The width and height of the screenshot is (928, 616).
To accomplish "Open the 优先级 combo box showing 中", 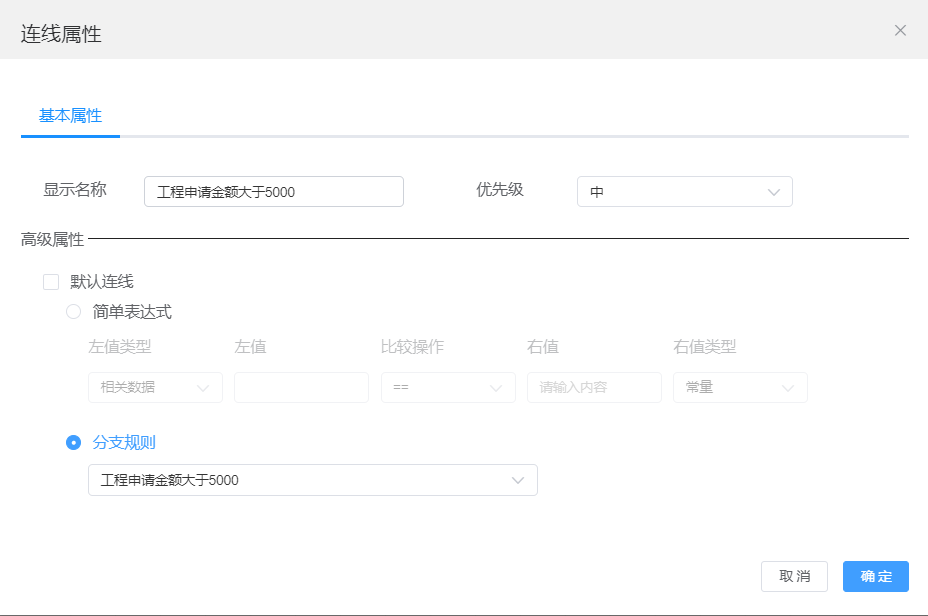I will point(685,191).
